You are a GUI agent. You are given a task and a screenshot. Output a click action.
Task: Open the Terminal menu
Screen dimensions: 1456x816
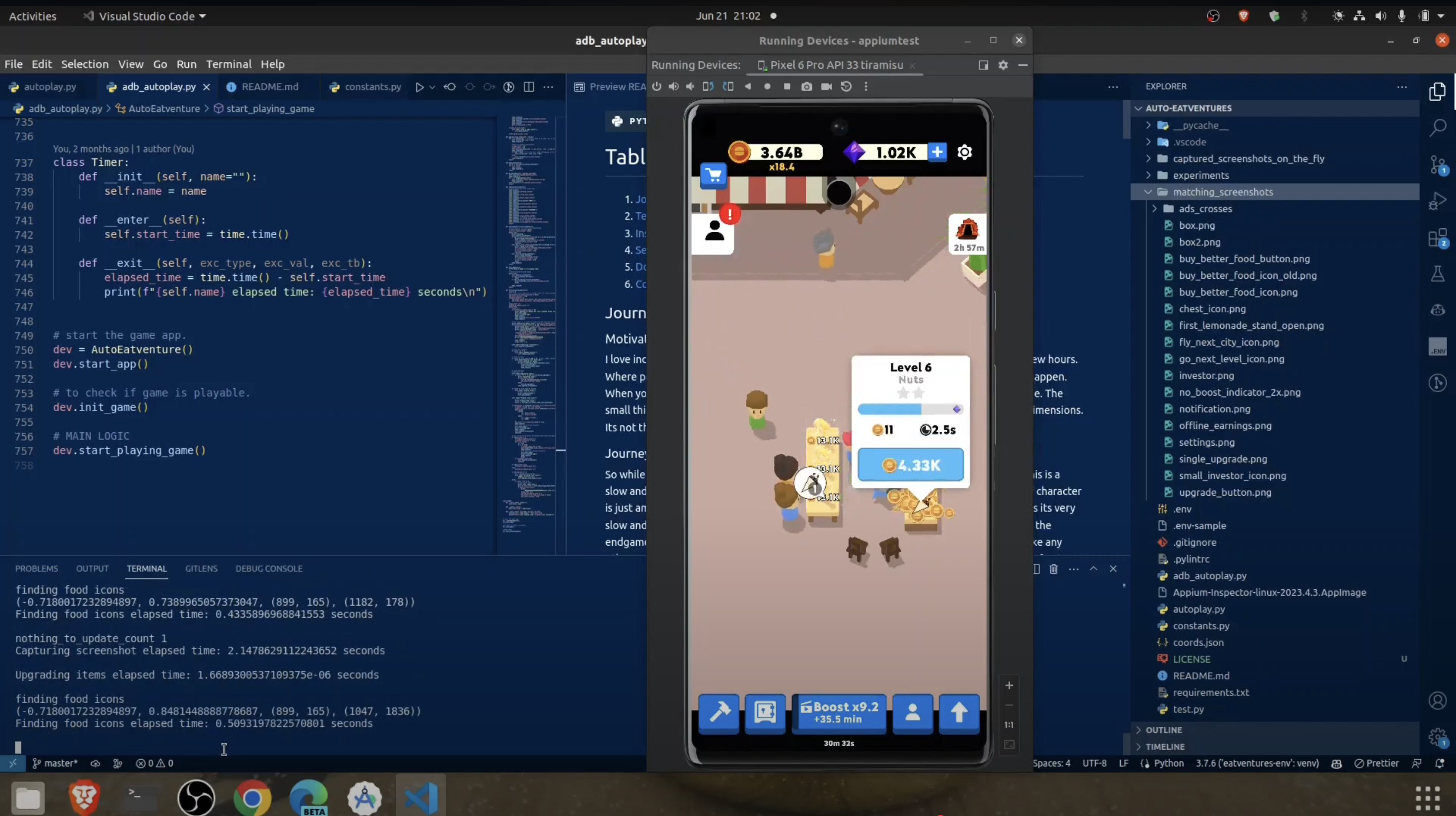pyautogui.click(x=228, y=64)
